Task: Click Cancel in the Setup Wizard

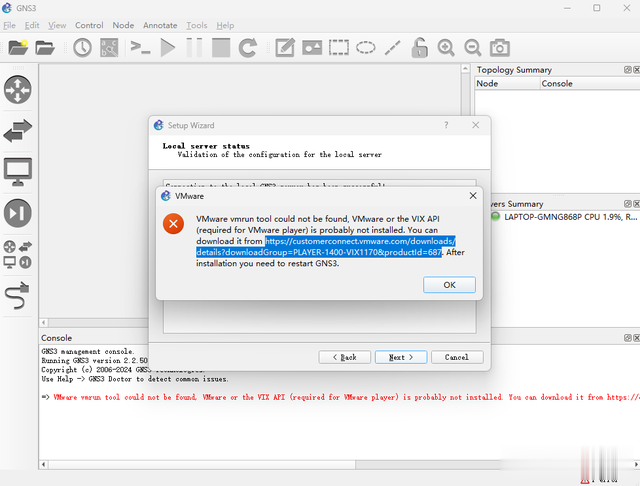Action: (457, 357)
